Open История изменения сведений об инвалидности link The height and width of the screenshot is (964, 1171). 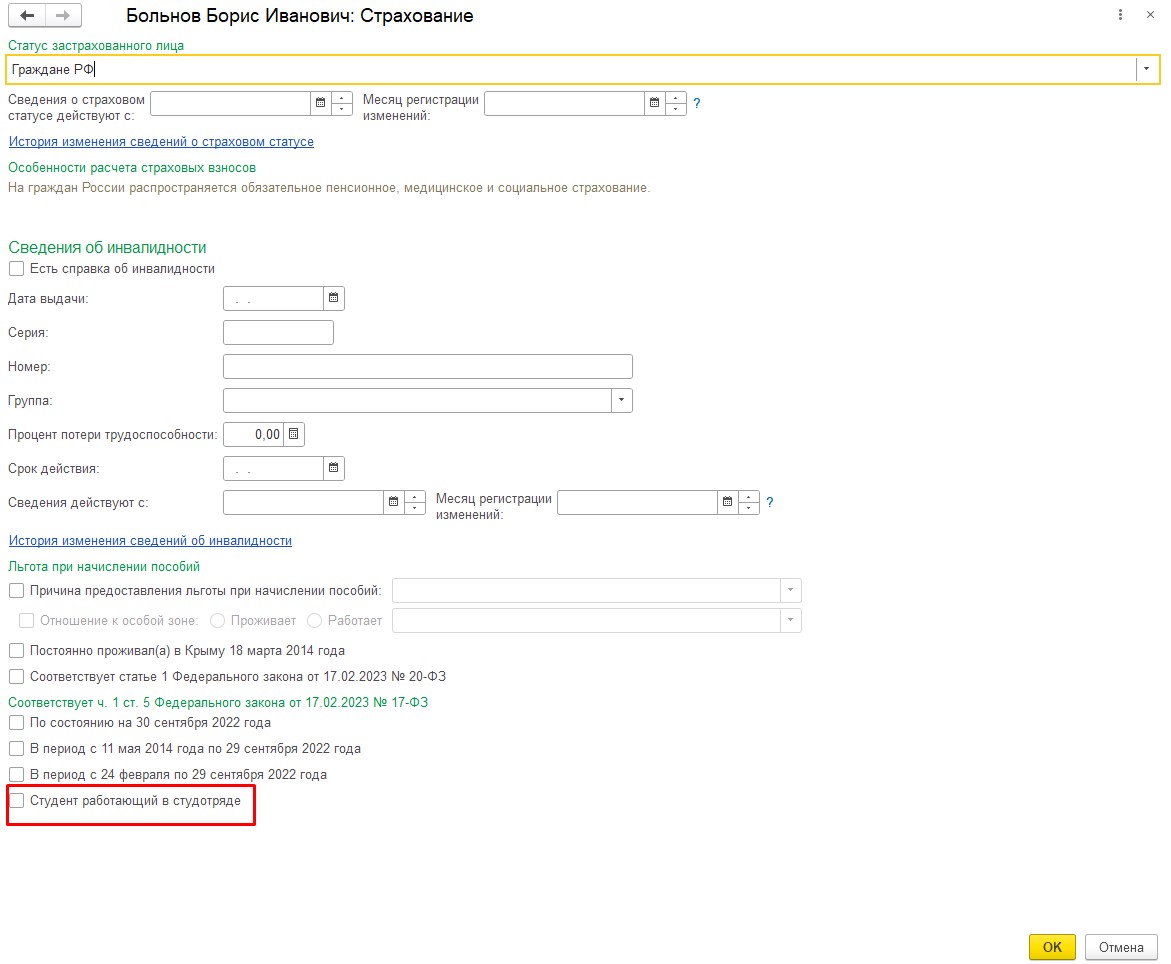click(x=150, y=541)
